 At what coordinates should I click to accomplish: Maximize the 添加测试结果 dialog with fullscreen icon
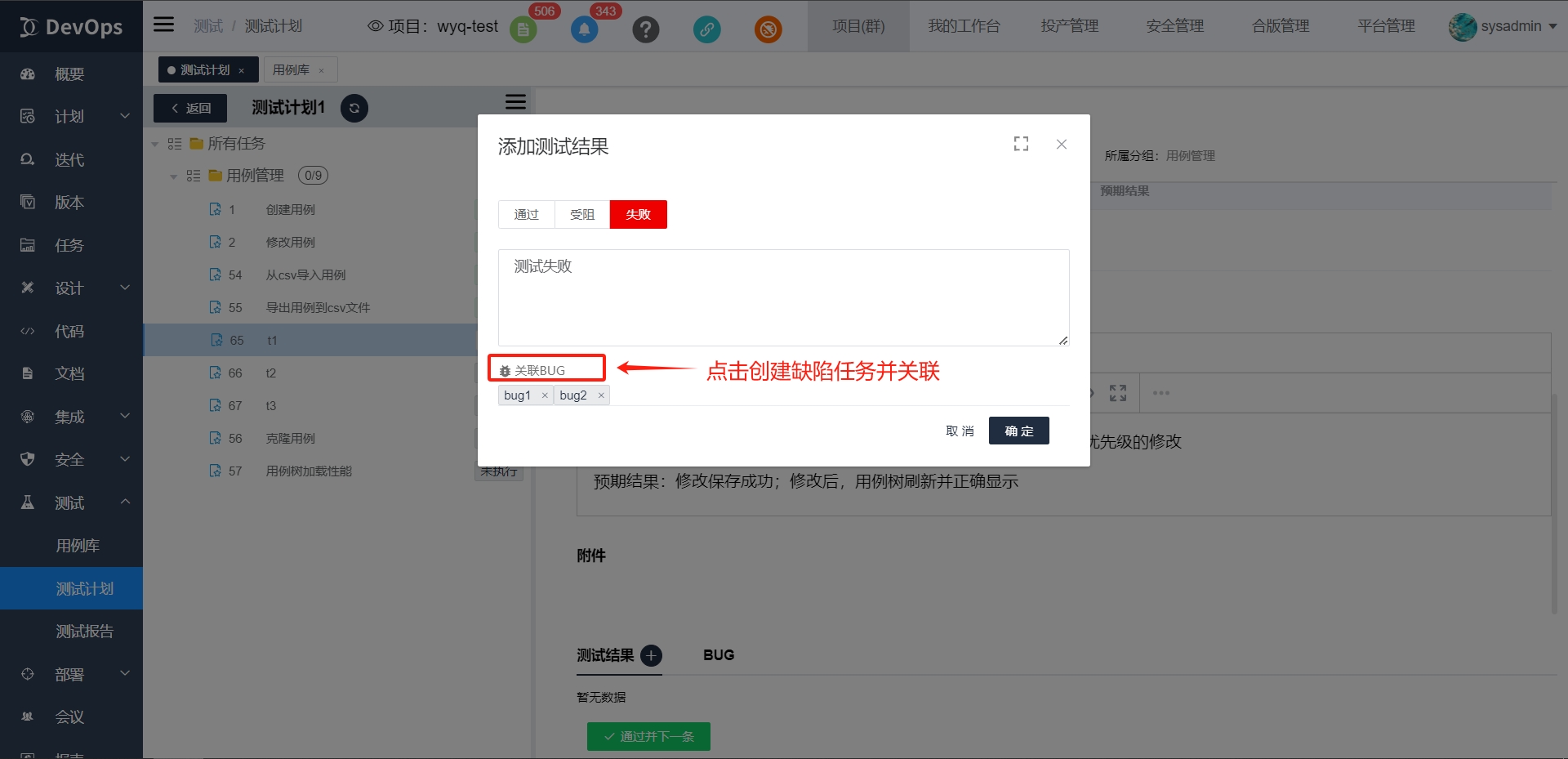pos(1021,144)
